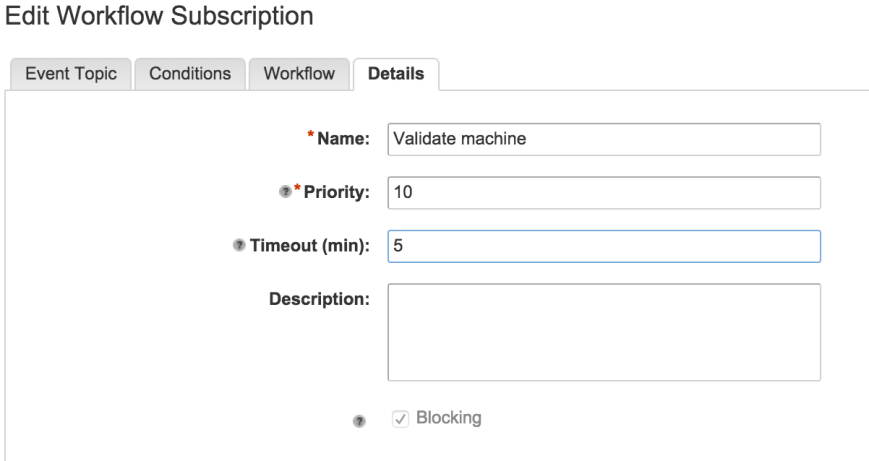Click the Blocking checkbox label text

(448, 418)
